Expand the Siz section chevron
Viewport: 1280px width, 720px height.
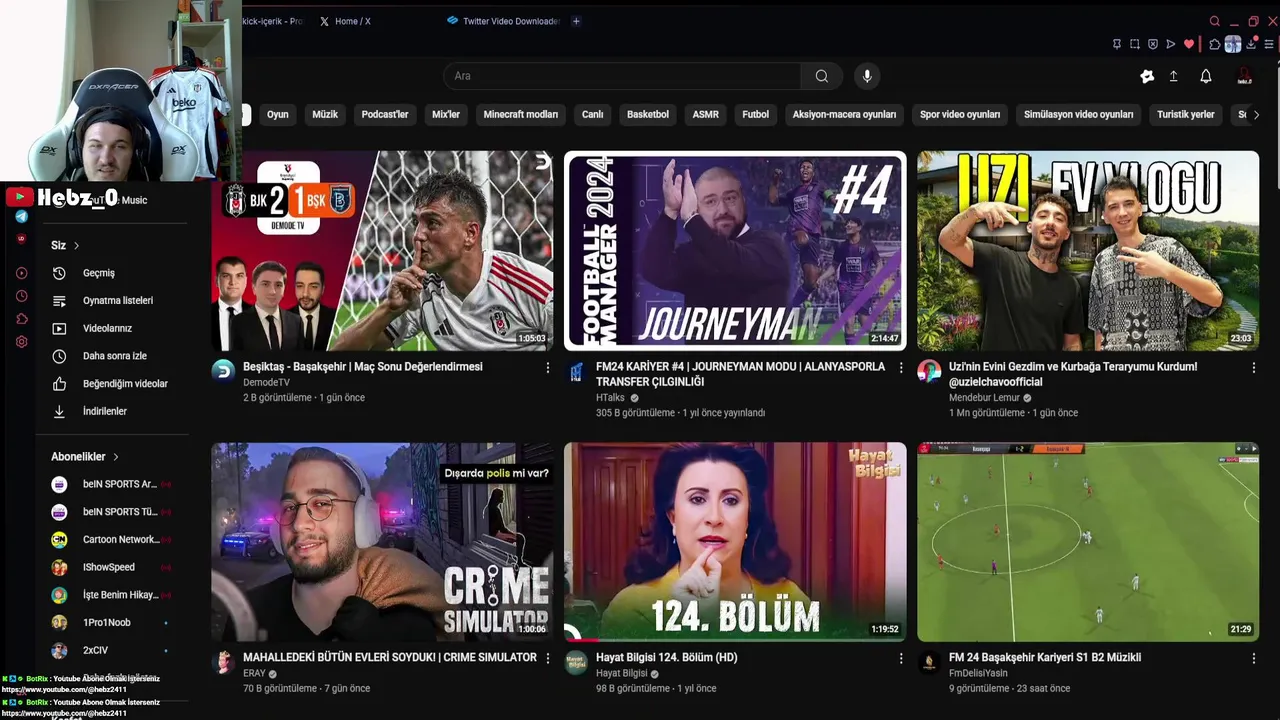point(76,246)
